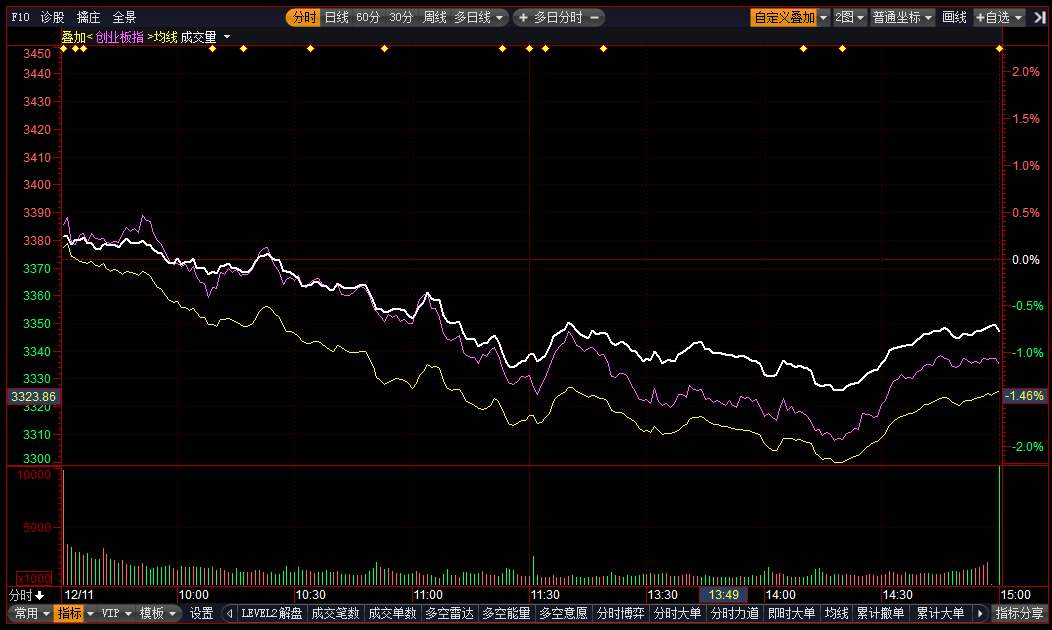Switch to the 30分 period
The height and width of the screenshot is (630, 1052).
click(401, 17)
